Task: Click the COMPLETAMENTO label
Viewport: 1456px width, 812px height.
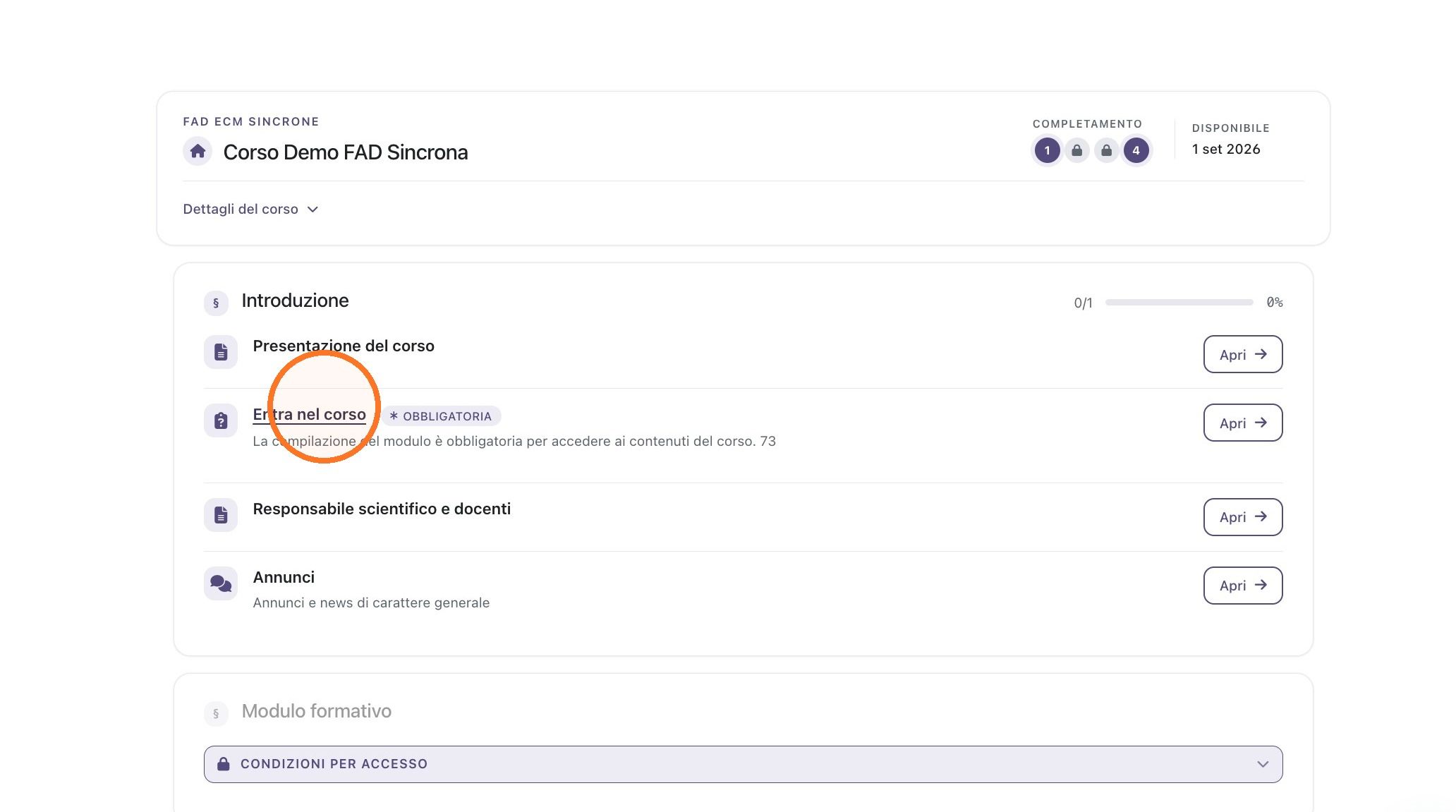Action: pos(1086,123)
